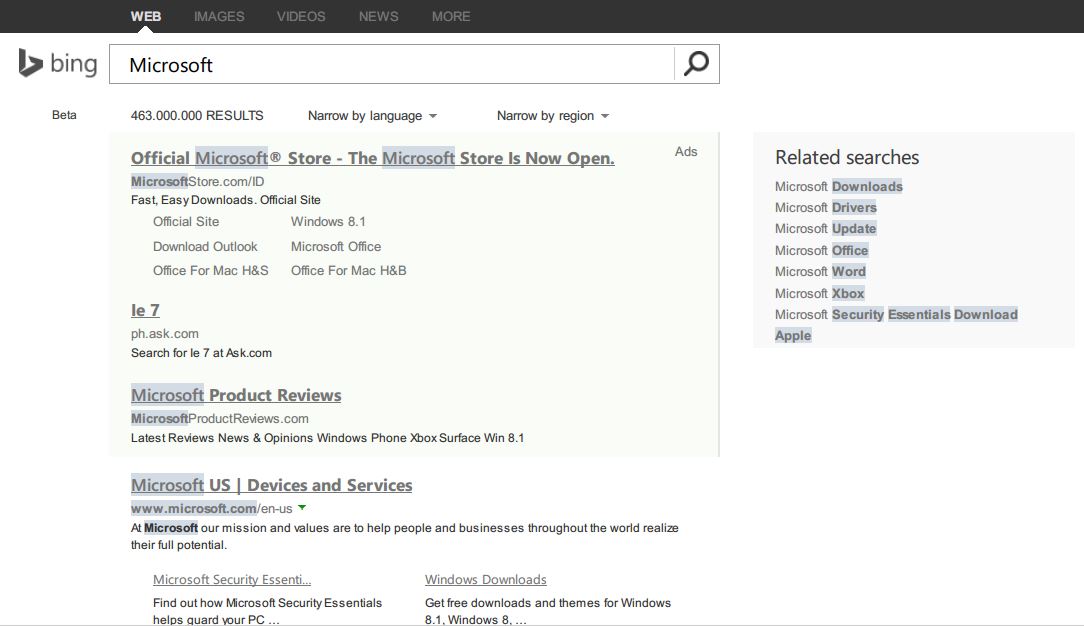The width and height of the screenshot is (1084, 626).
Task: Open the Download Outlook sitelink
Action: tap(204, 246)
